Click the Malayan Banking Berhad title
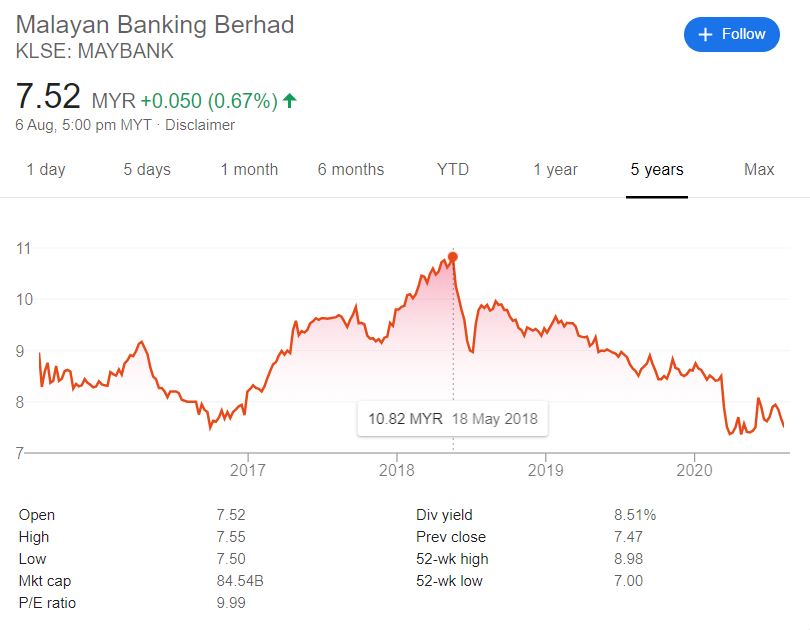The width and height of the screenshot is (810, 630). pyautogui.click(x=155, y=25)
